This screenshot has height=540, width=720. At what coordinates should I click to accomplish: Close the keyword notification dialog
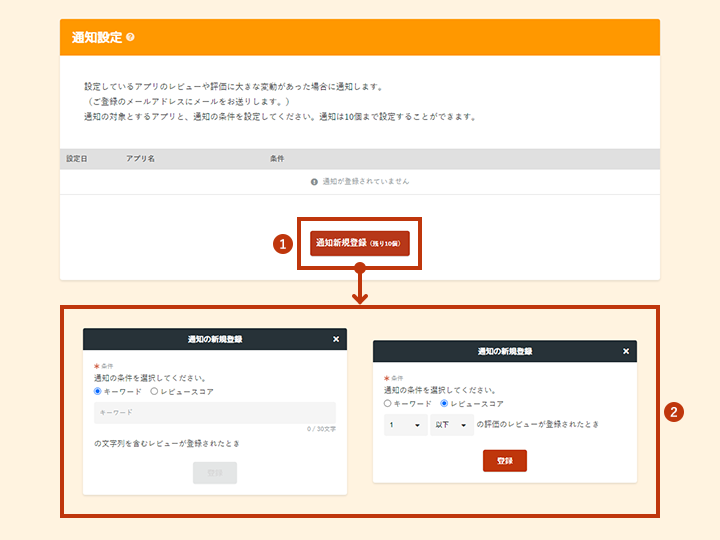pos(336,339)
